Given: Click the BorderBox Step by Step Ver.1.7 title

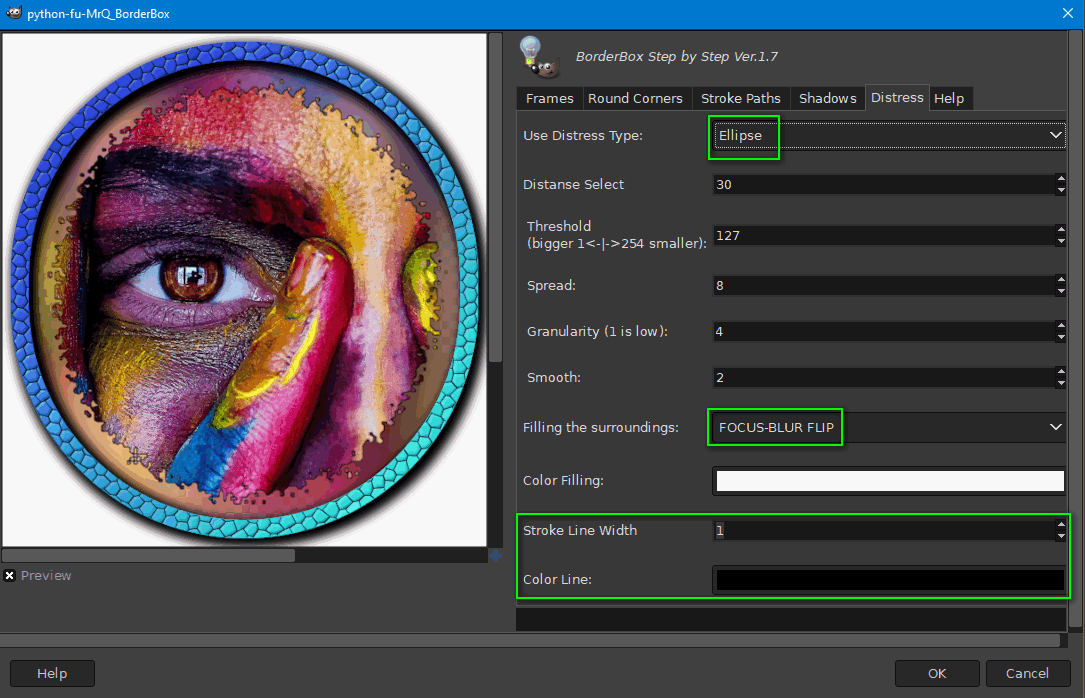Looking at the screenshot, I should point(677,57).
